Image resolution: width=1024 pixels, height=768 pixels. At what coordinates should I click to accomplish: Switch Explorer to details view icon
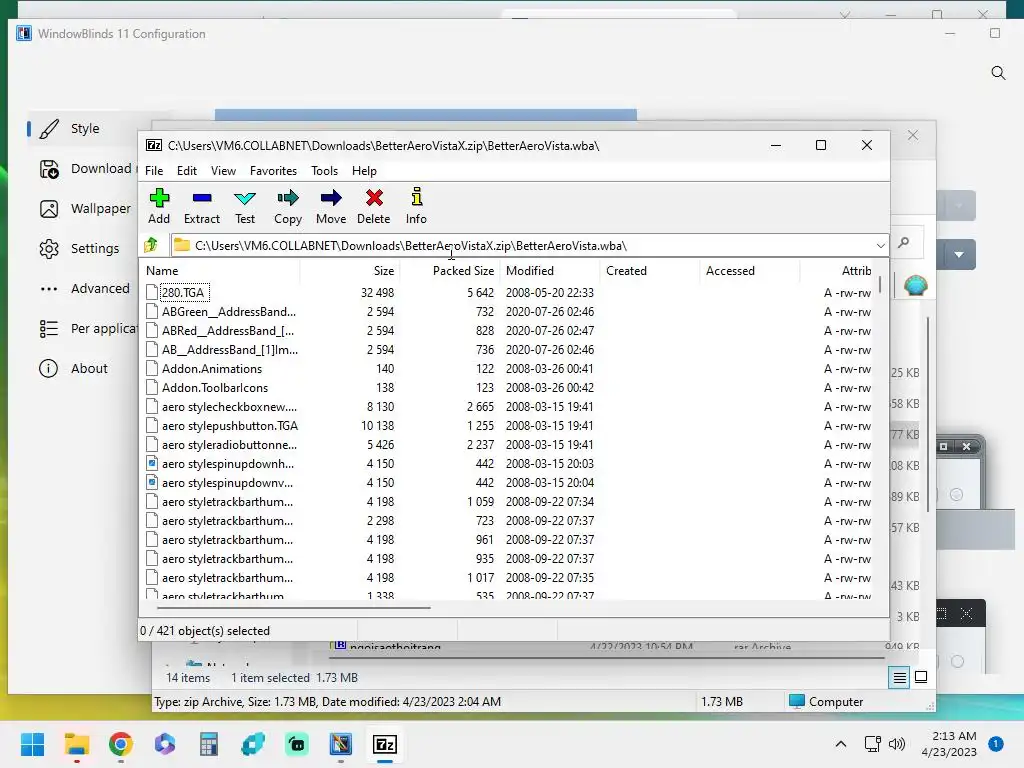899,678
